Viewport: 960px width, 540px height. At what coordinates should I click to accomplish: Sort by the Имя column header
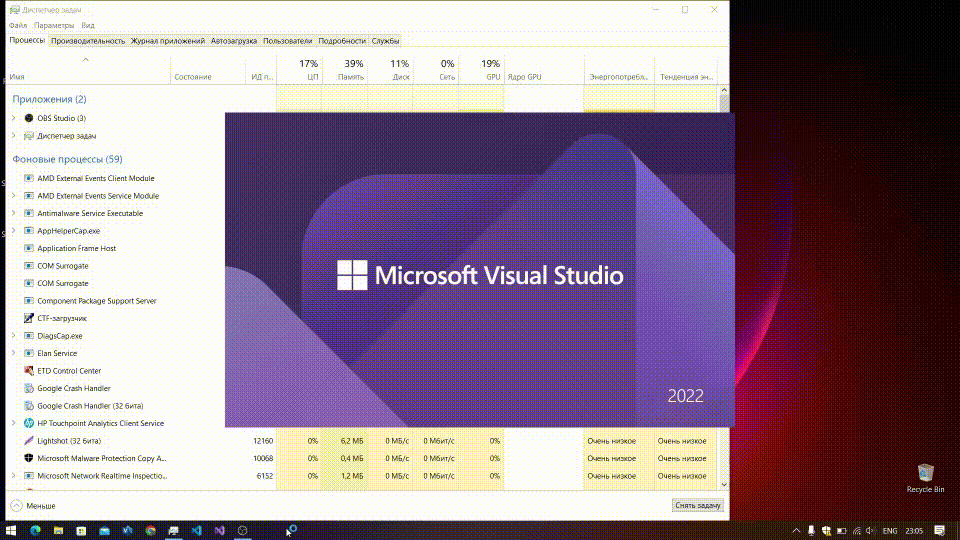[x=88, y=70]
